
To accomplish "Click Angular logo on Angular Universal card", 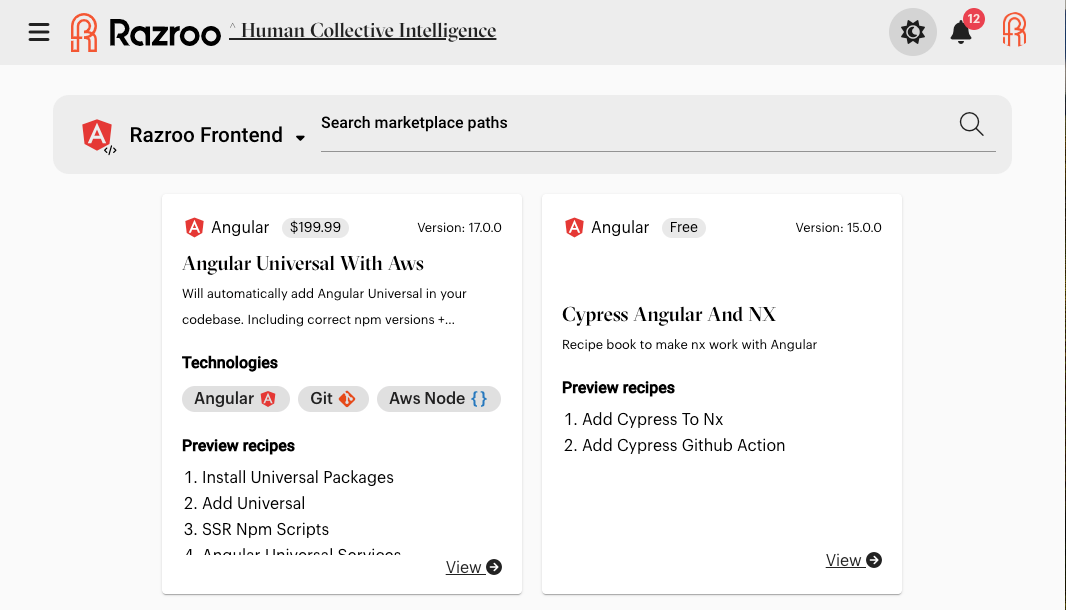I will pos(194,227).
